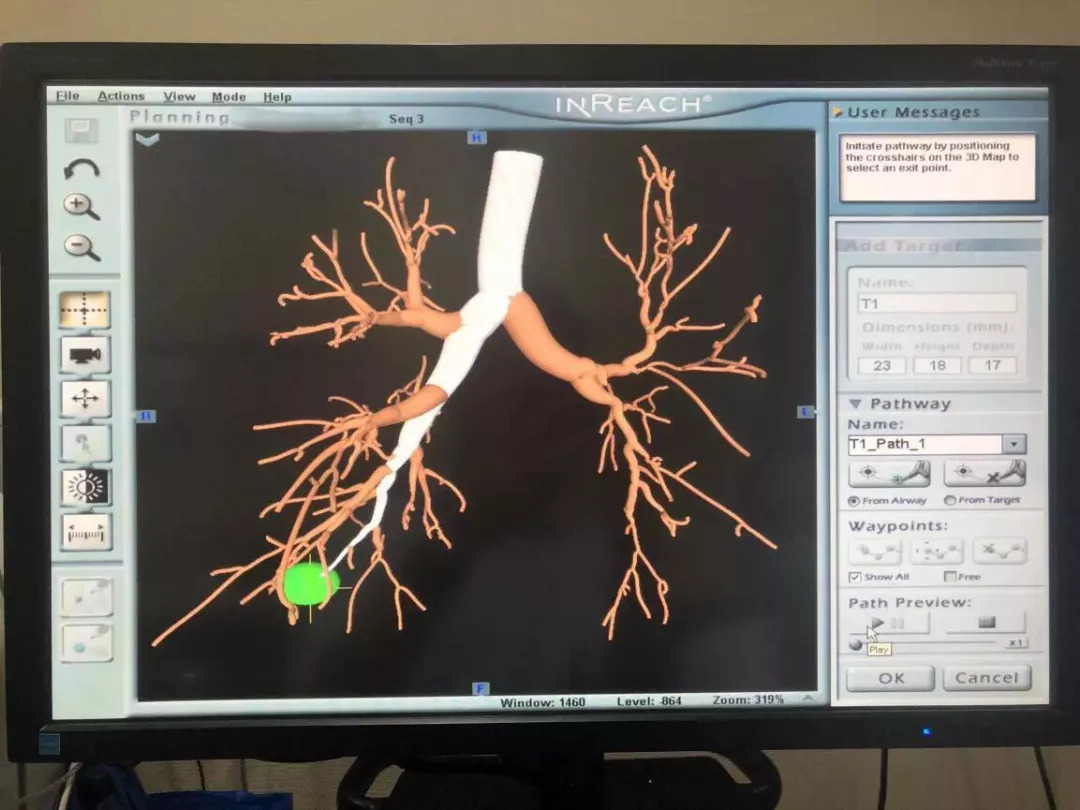Click the path preview speed slider knob
The width and height of the screenshot is (1080, 810).
[856, 645]
